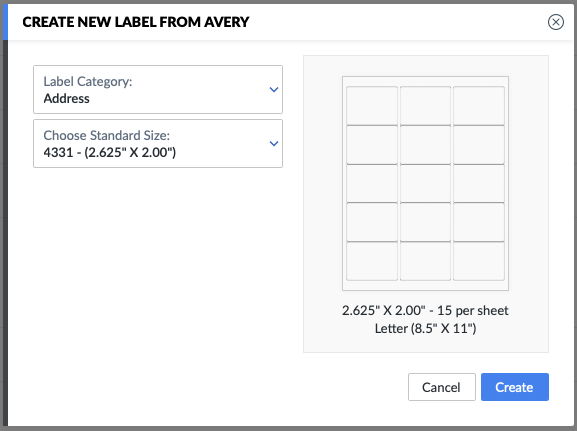
Task: Select the last-row first-column label in the preview
Action: (x=372, y=261)
